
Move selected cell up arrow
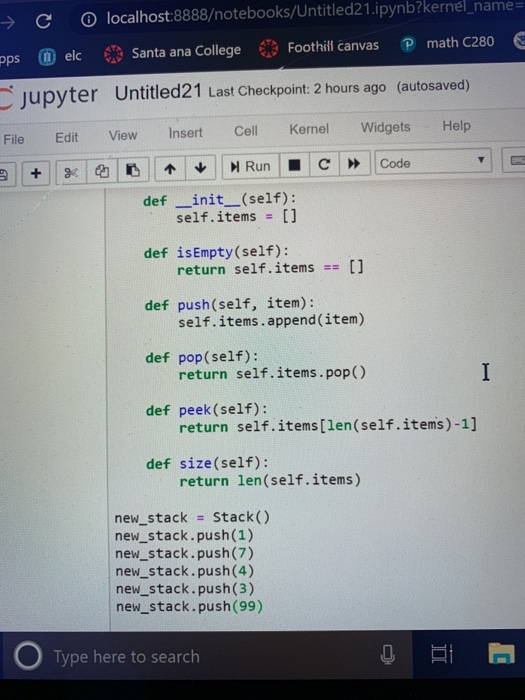tap(170, 169)
